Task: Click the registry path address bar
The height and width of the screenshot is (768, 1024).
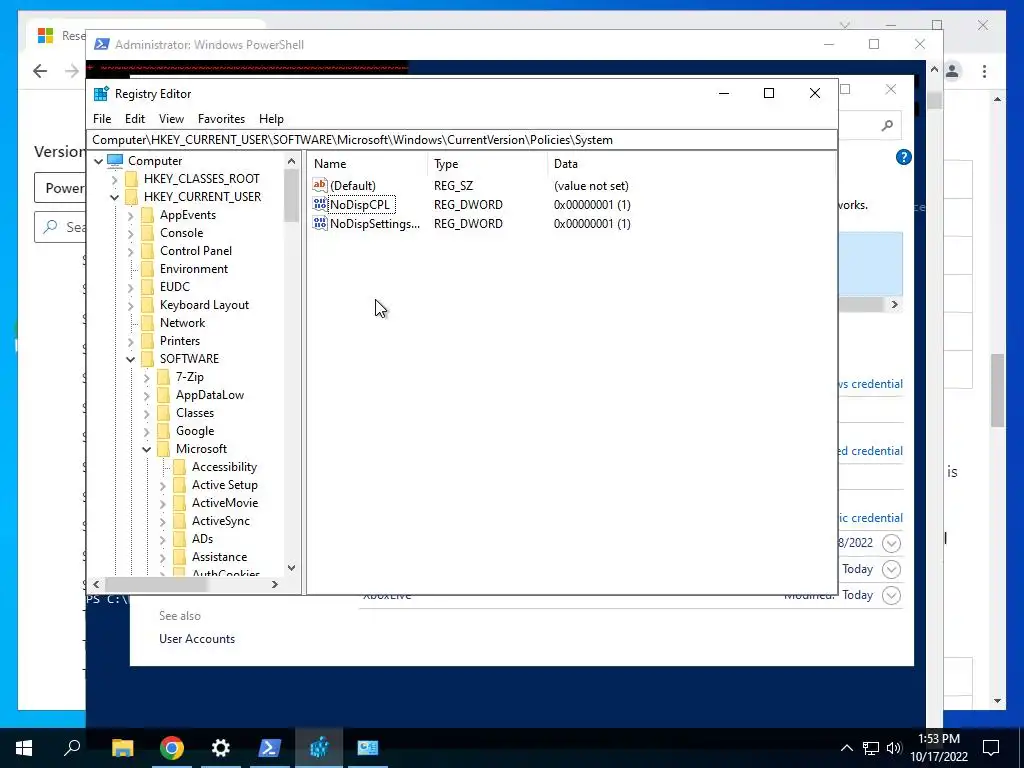Action: point(462,140)
